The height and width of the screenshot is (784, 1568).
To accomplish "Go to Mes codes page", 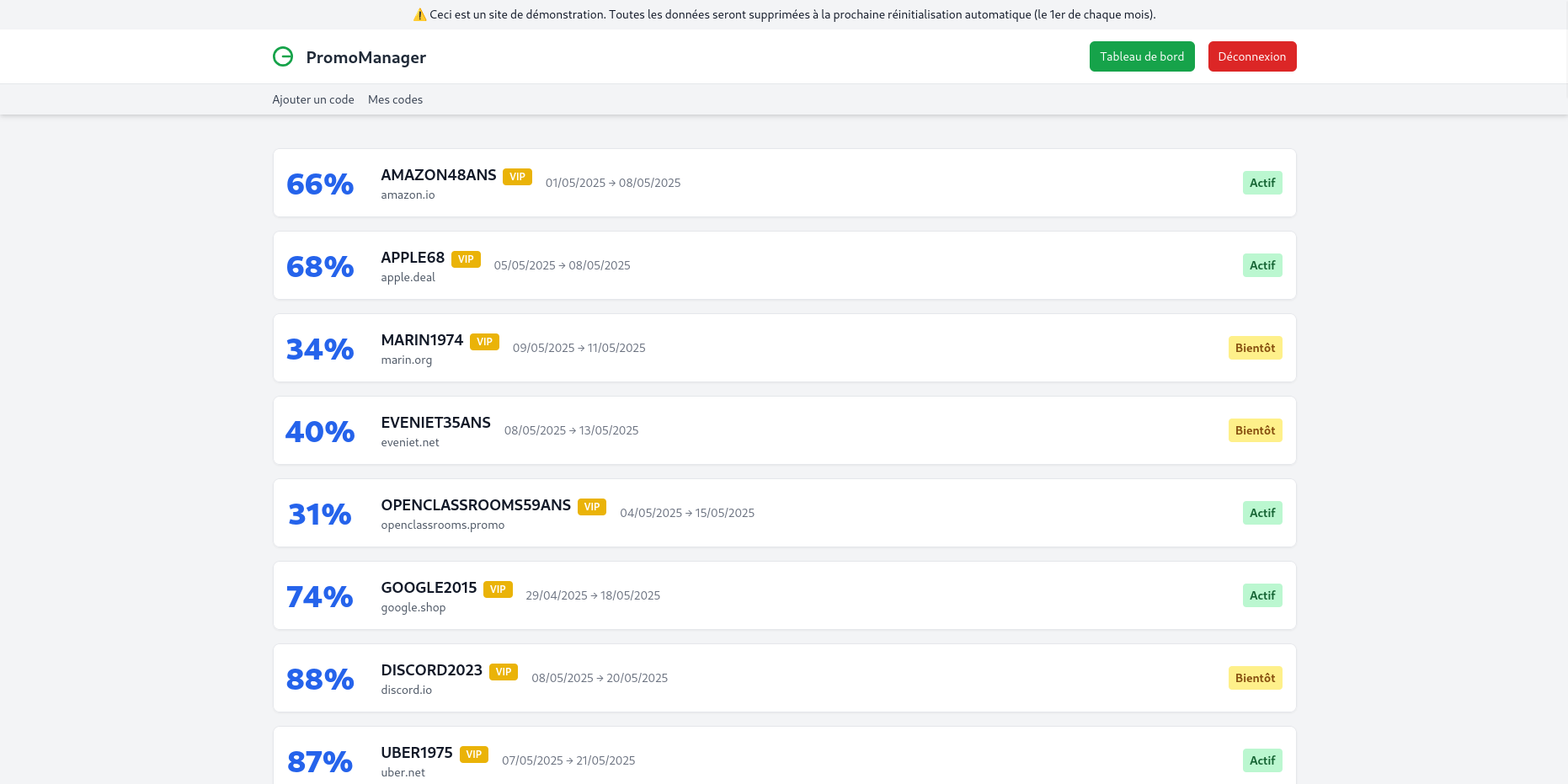I will point(395,99).
